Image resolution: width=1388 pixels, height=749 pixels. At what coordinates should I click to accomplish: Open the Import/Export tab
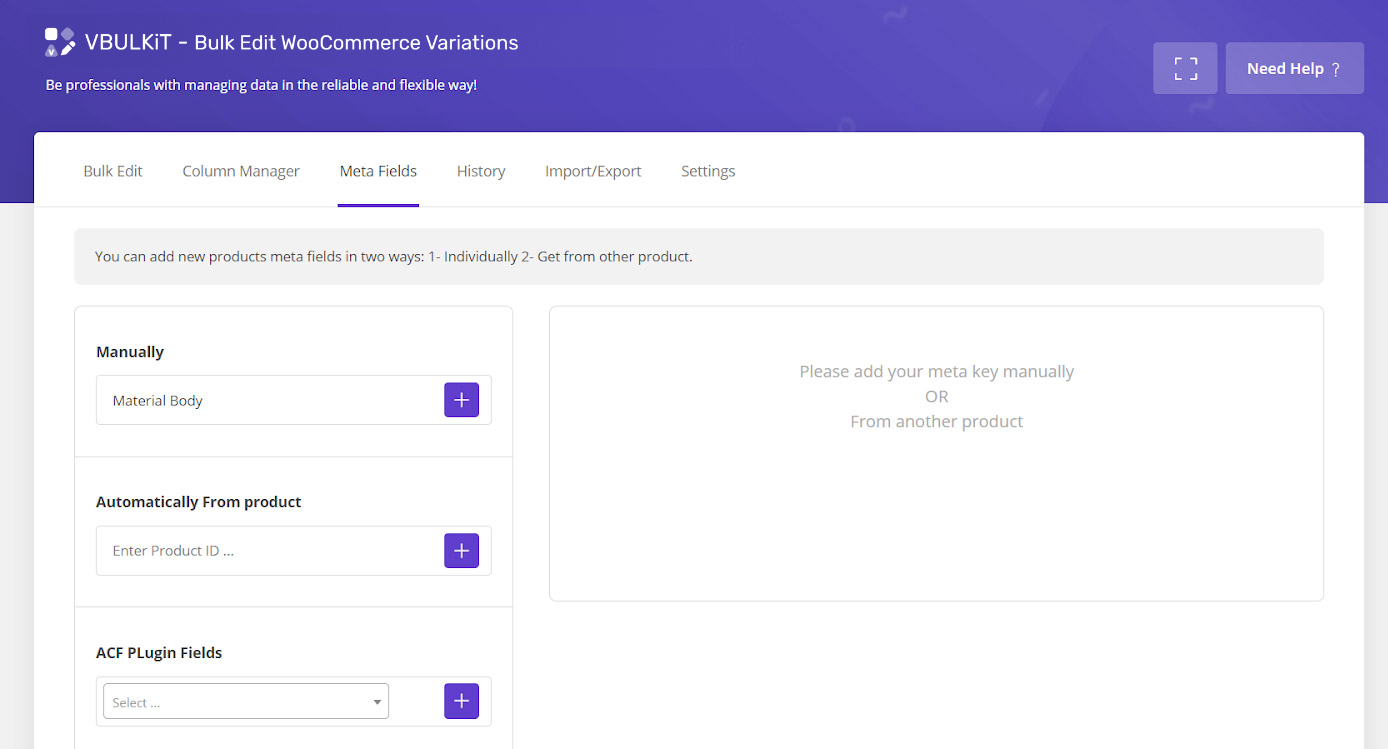593,171
